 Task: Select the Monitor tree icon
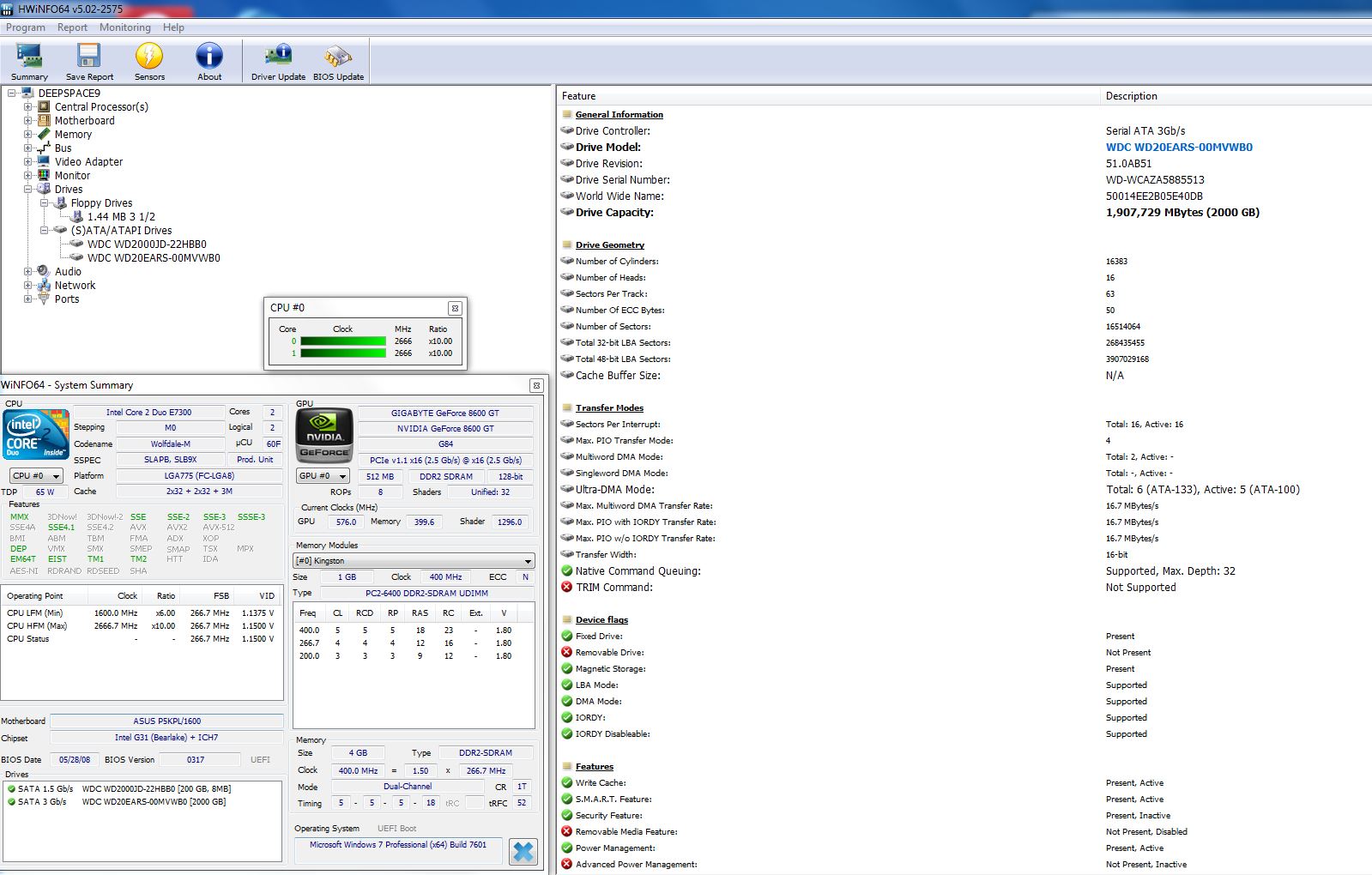44,176
